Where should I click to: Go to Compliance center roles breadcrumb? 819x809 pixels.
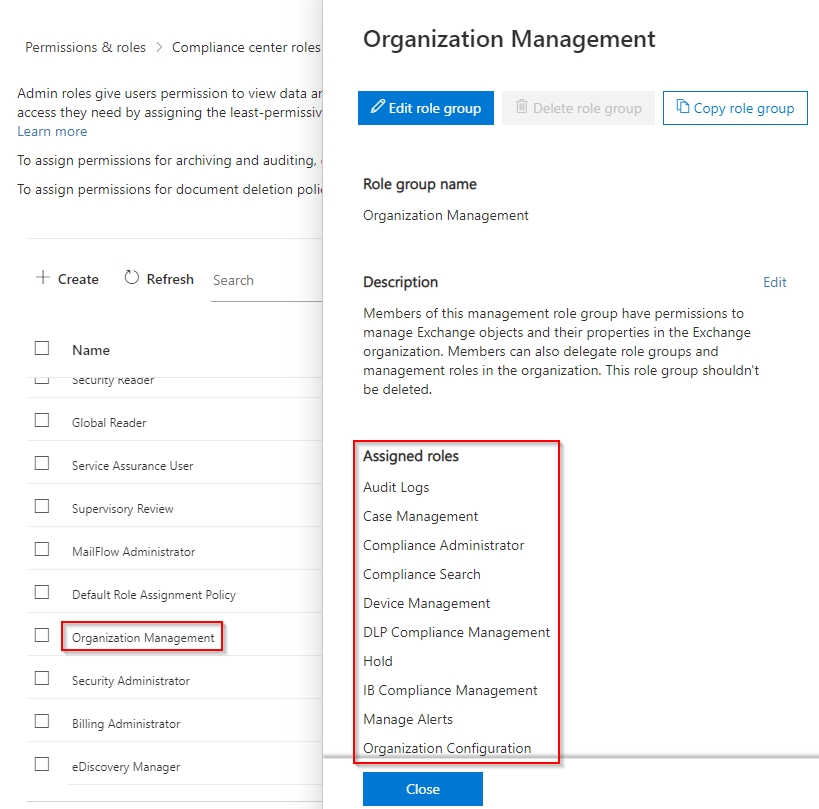coord(246,47)
